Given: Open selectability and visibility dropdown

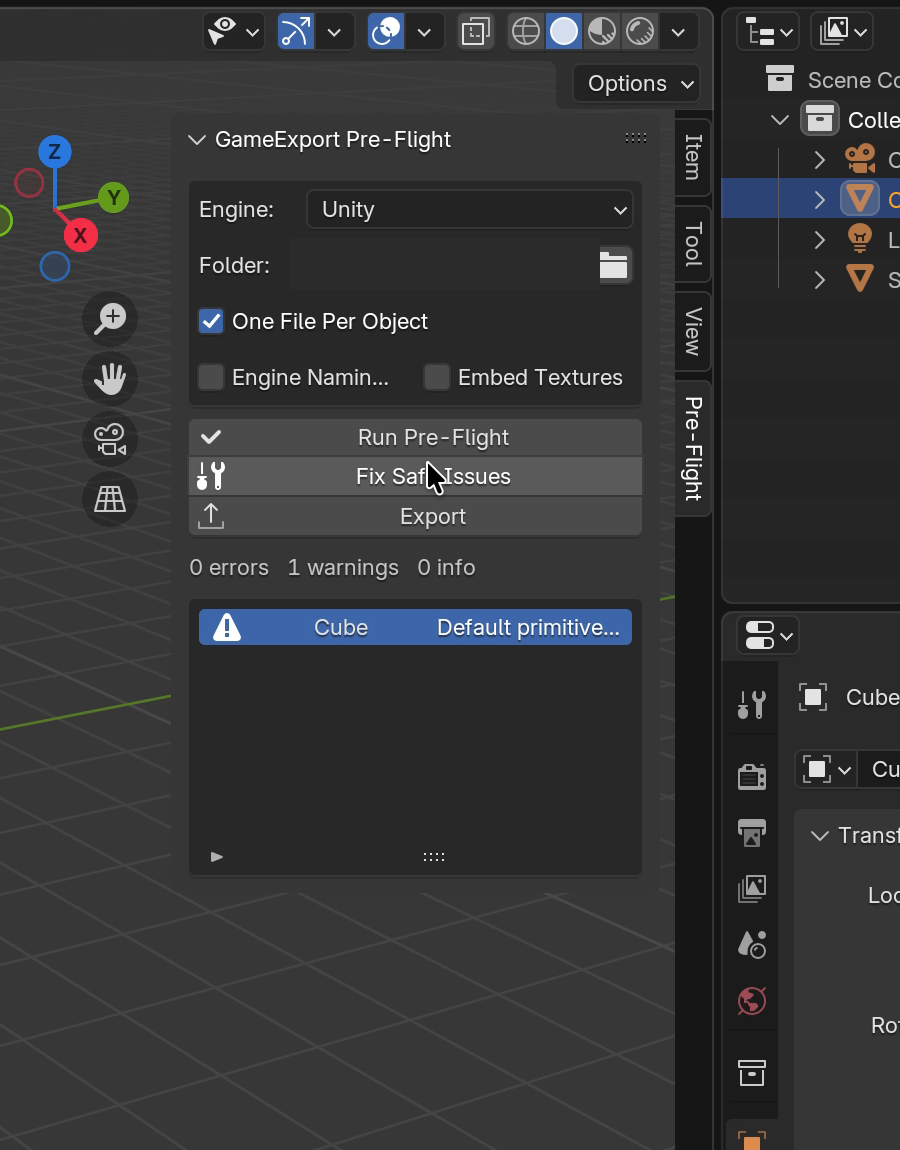Looking at the screenshot, I should (x=234, y=32).
